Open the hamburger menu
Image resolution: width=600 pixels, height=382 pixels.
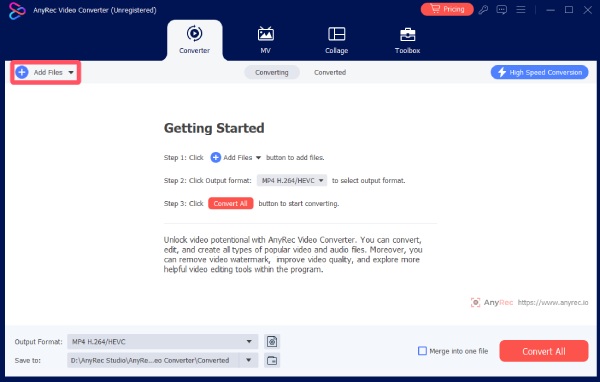pos(520,10)
